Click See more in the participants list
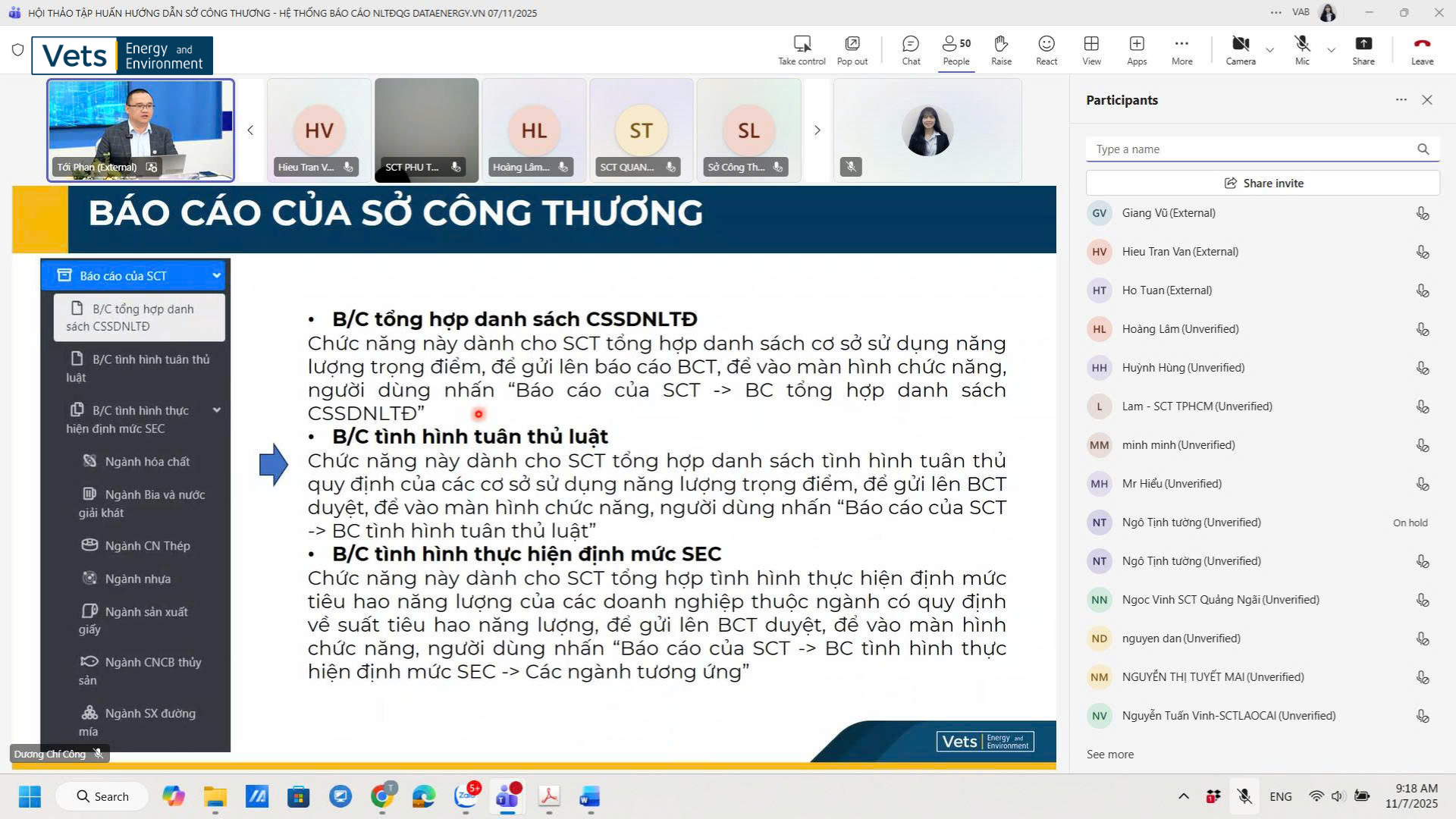Screen dimensions: 1456x819 click(1109, 754)
